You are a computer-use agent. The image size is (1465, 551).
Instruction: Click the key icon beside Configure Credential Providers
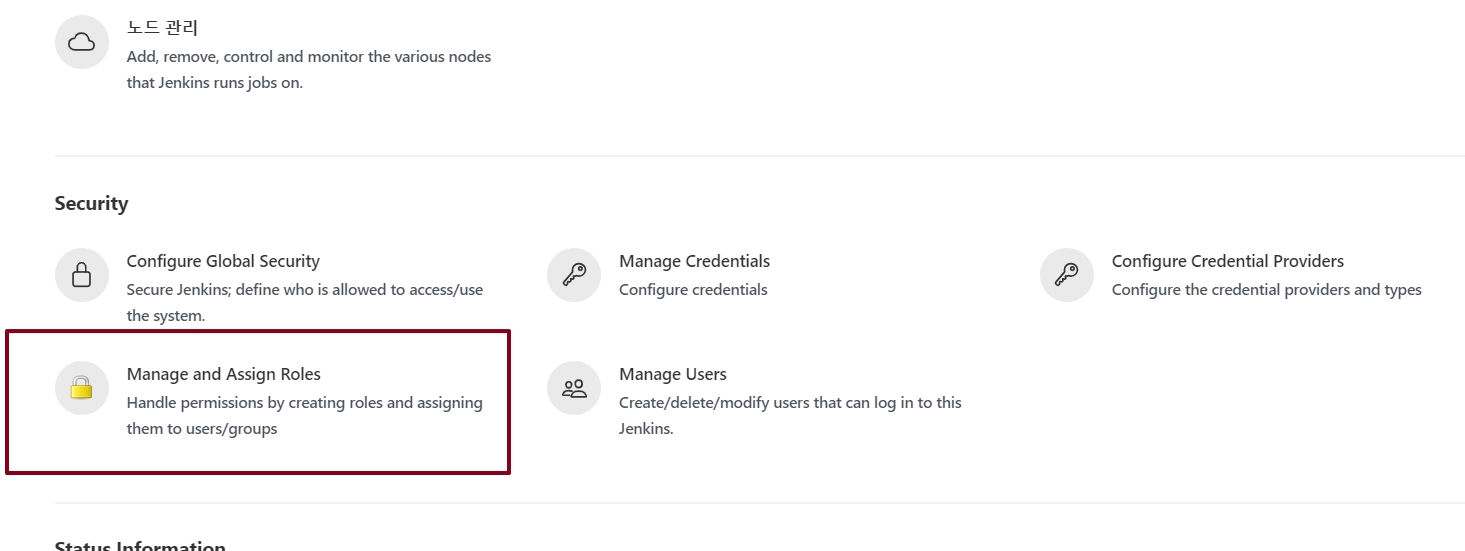1067,275
